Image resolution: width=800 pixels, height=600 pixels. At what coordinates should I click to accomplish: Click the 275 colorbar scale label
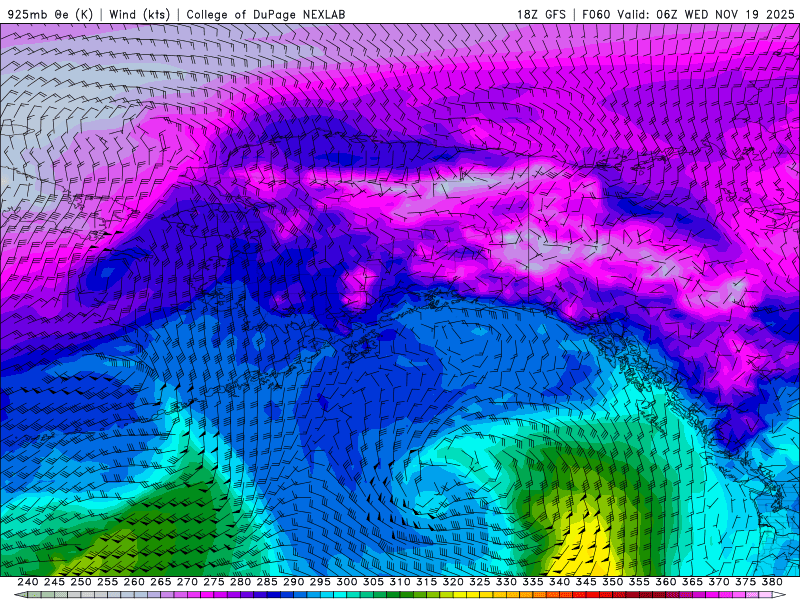[x=214, y=582]
